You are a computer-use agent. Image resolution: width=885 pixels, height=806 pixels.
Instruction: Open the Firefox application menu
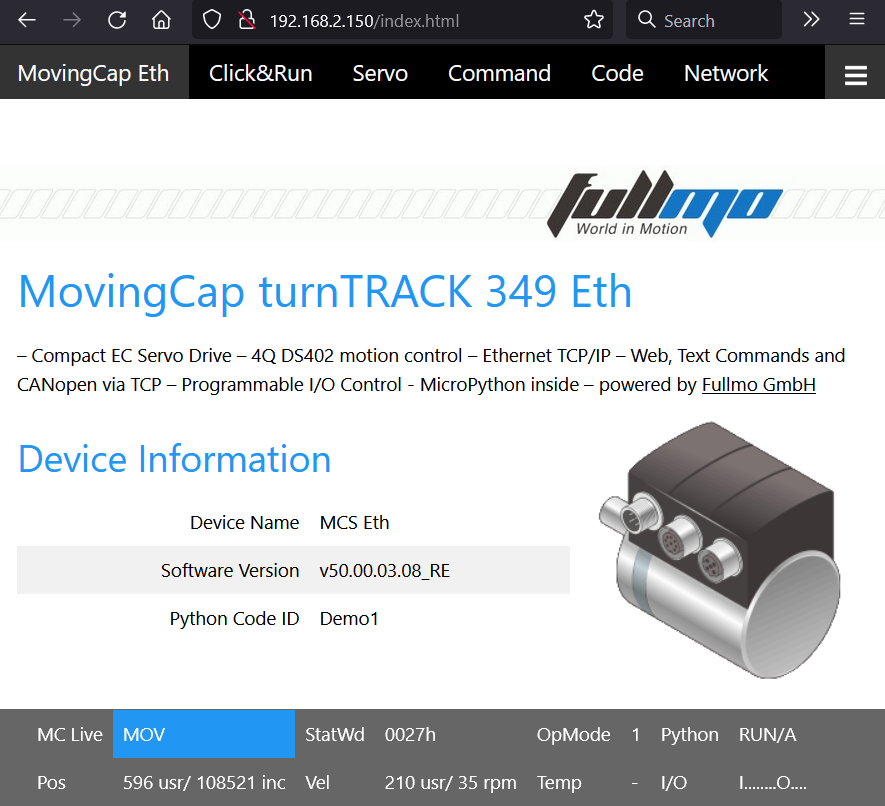[x=857, y=20]
